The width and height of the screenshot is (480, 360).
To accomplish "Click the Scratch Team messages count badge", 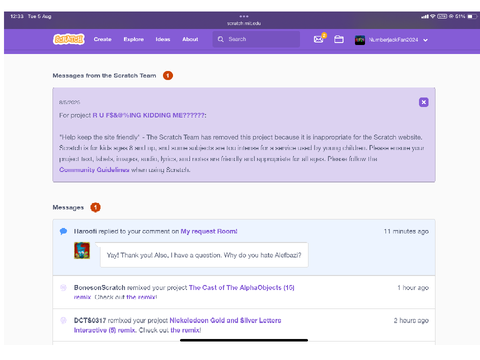I will [168, 76].
